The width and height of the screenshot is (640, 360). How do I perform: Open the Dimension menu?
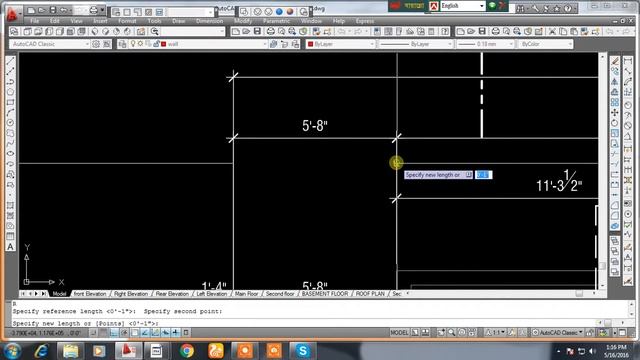(x=209, y=21)
